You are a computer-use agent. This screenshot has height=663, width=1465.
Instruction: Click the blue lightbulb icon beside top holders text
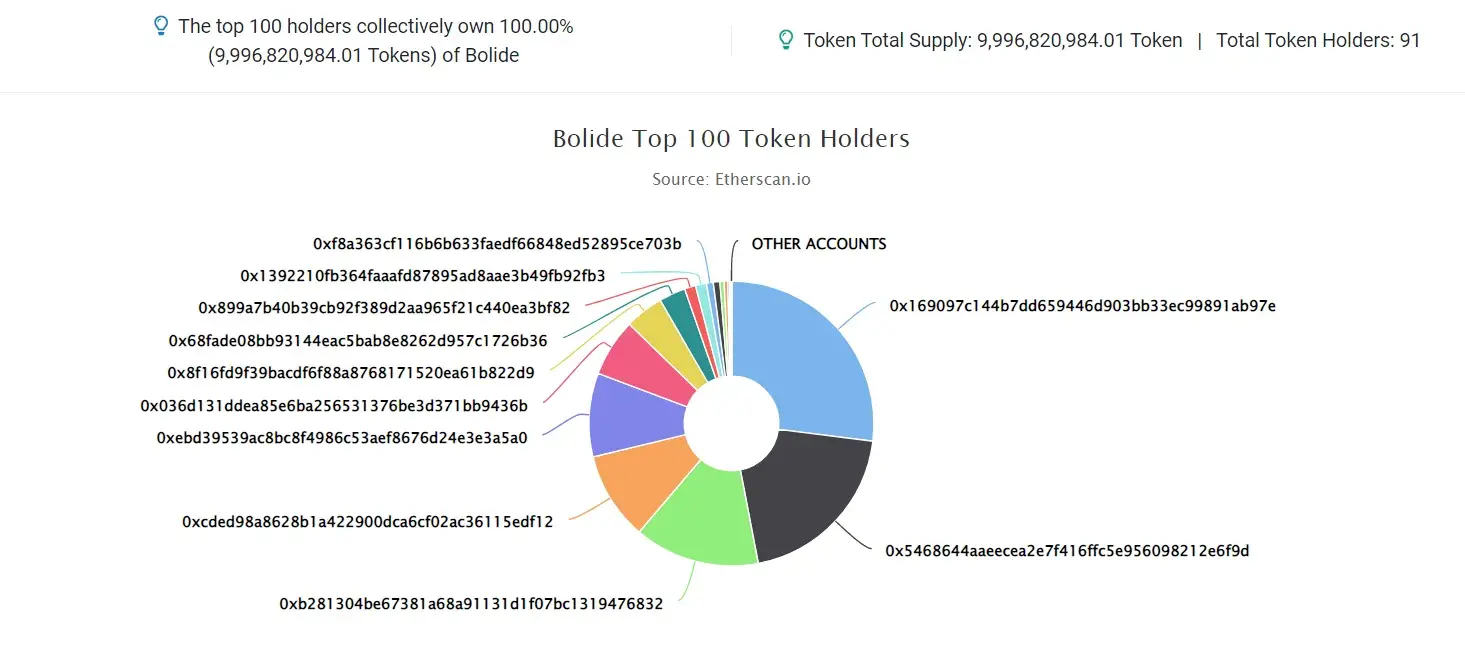coord(160,26)
